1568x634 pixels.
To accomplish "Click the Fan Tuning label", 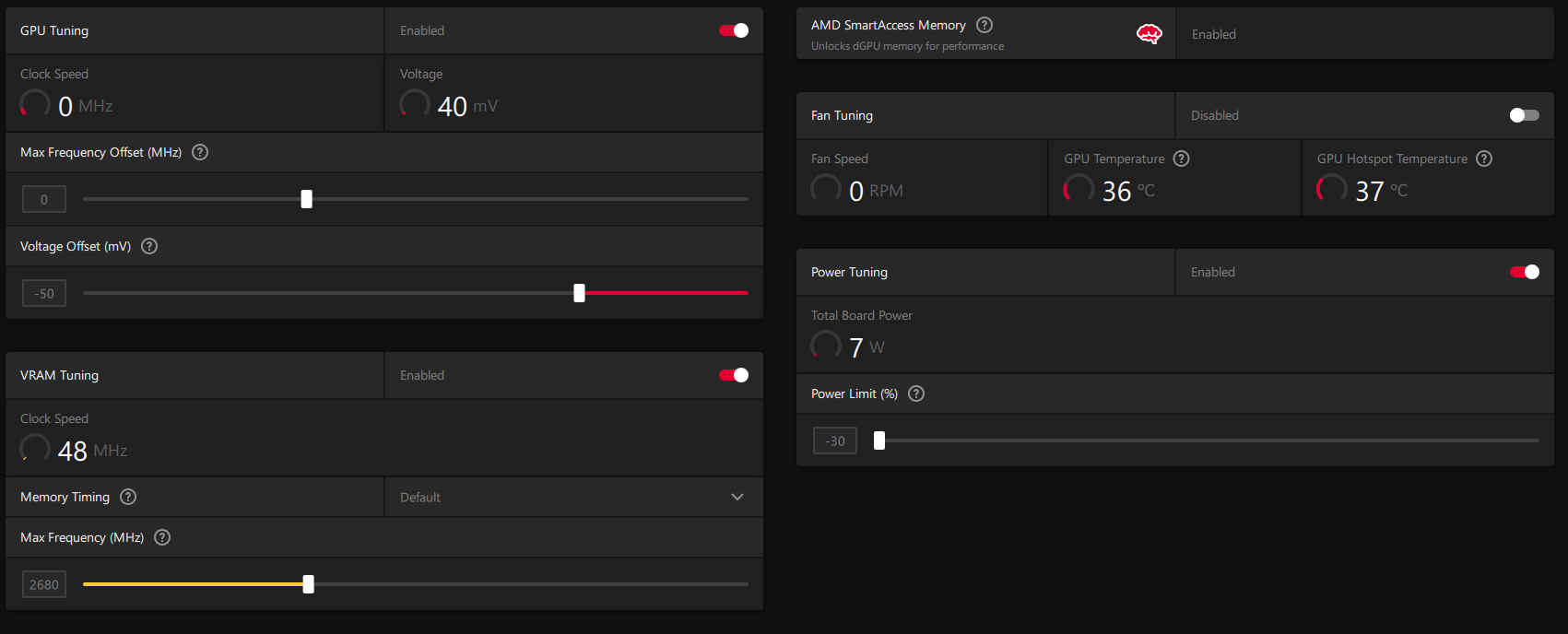I will tap(842, 115).
